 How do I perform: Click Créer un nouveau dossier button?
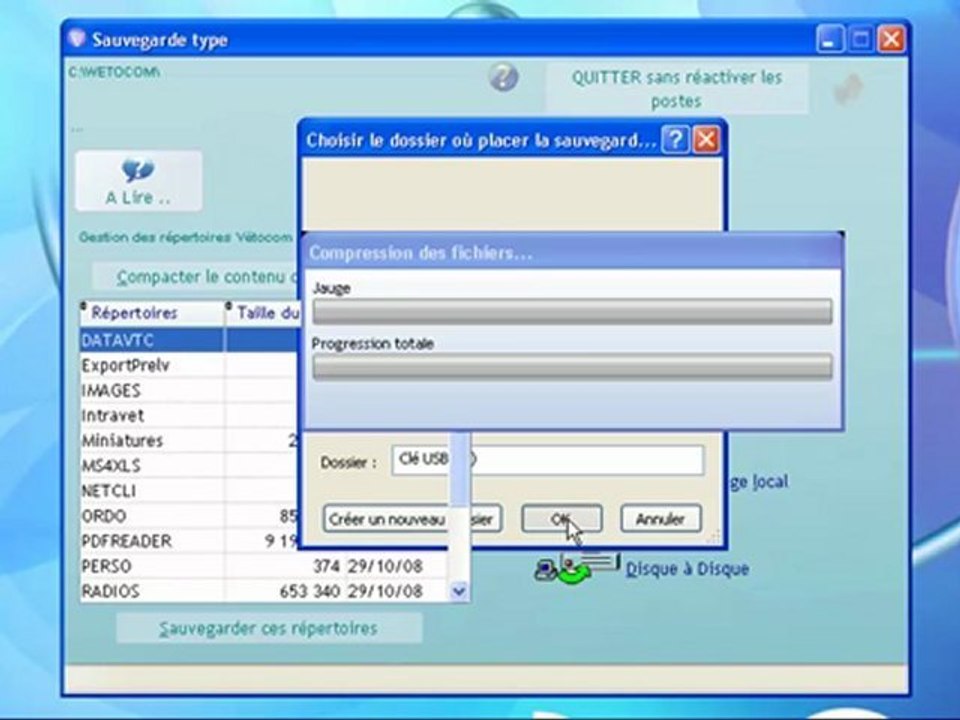point(412,519)
